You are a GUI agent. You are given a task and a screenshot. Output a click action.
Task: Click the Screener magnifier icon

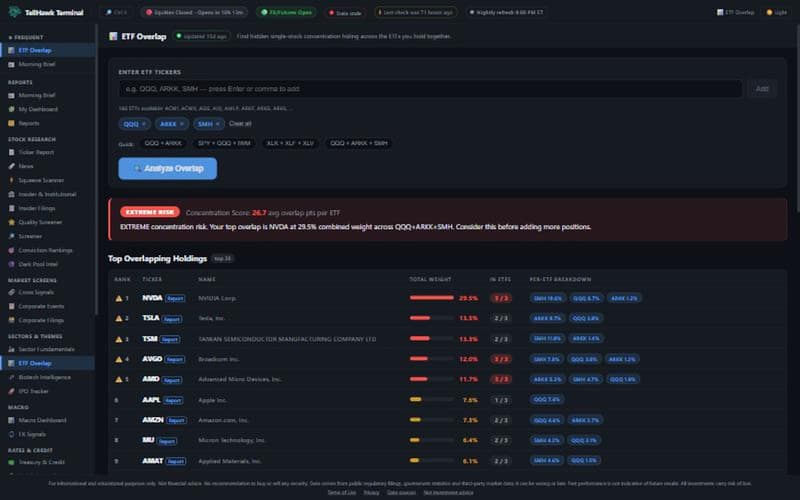point(11,236)
